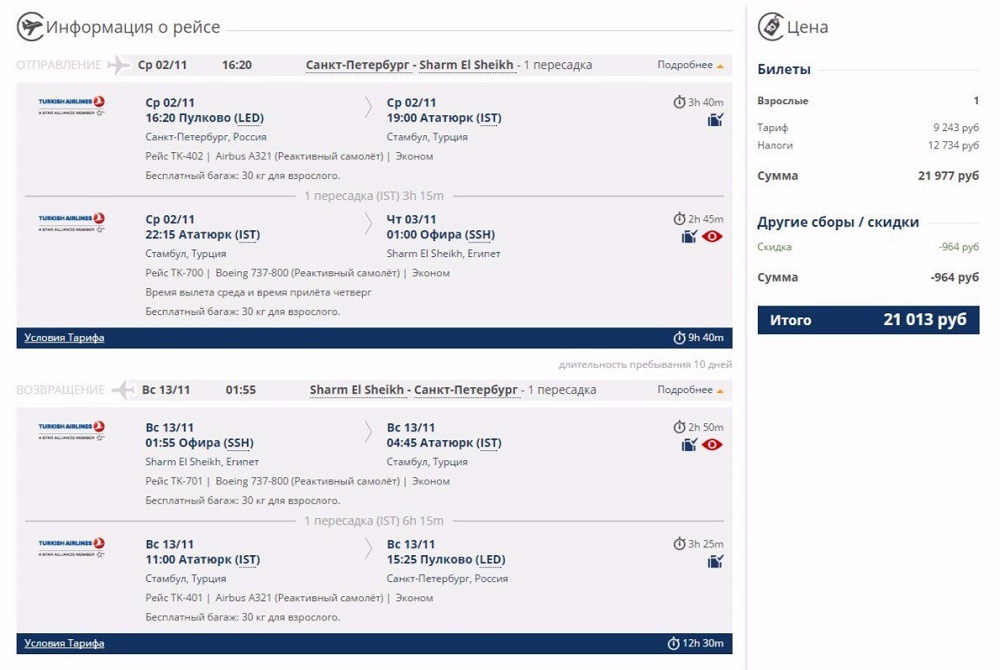Click stopwatch icon showing 9h 40m total
Viewport: 1000px width, 670px height.
pos(679,338)
